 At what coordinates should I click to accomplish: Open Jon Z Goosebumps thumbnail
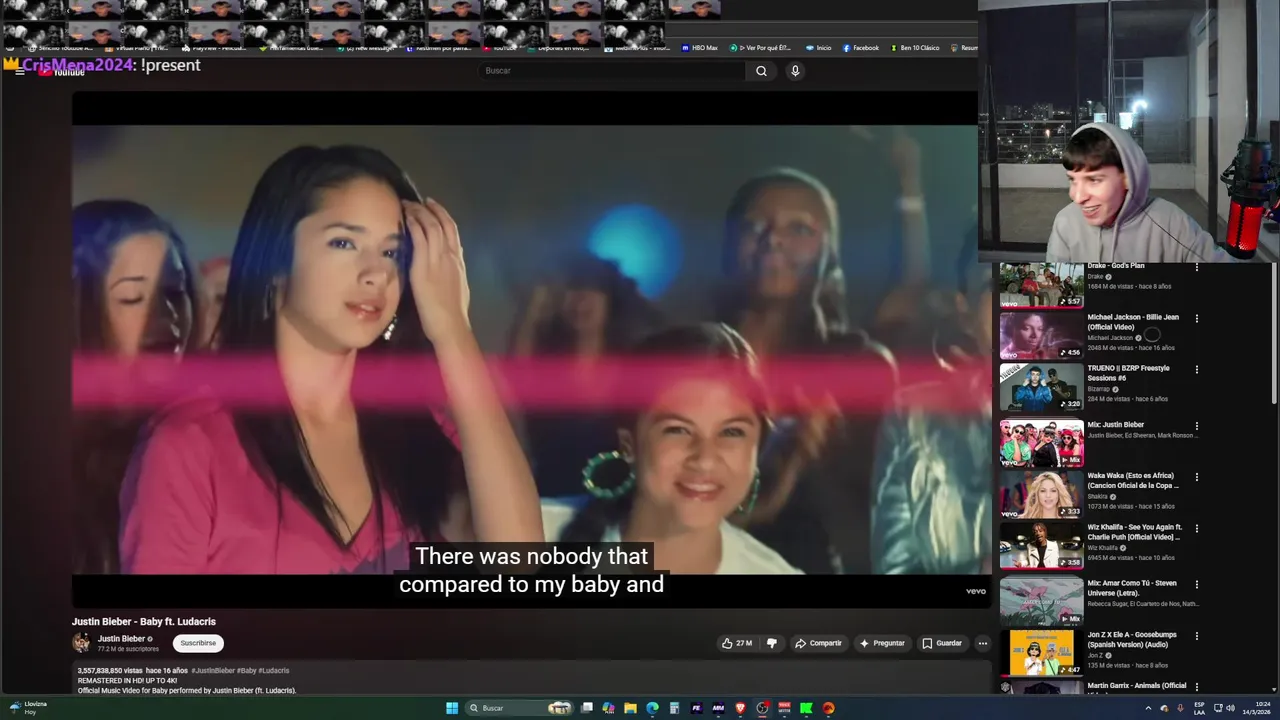point(1041,652)
